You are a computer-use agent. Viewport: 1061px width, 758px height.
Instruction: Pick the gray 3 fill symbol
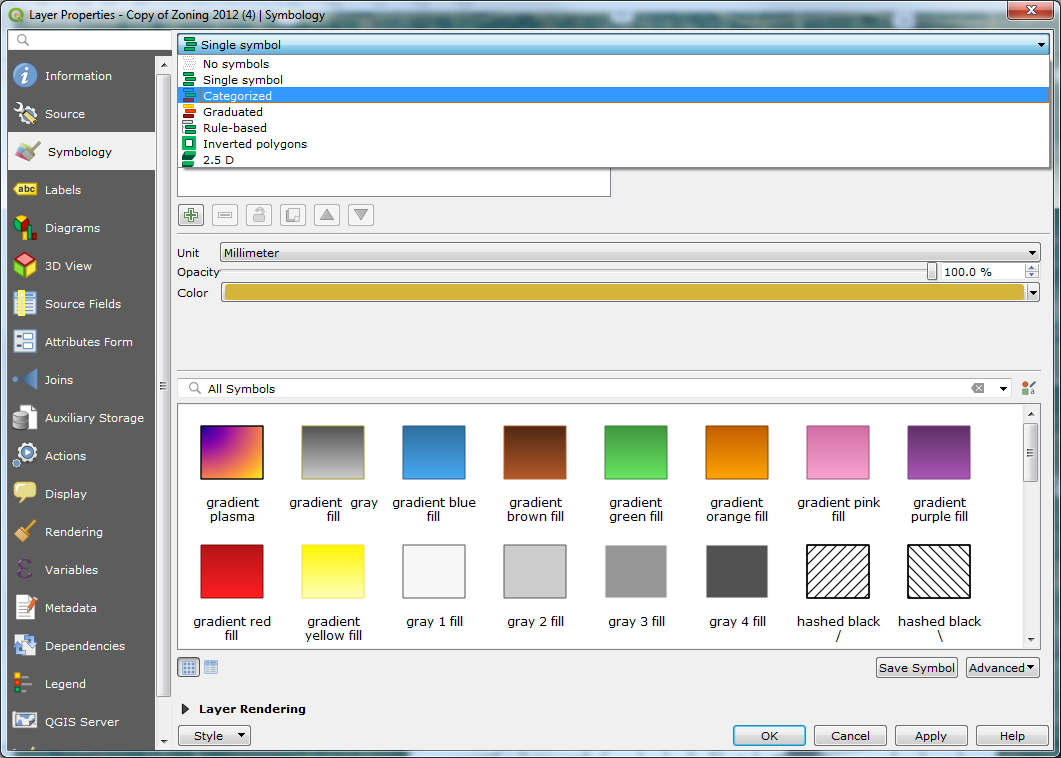tap(635, 571)
